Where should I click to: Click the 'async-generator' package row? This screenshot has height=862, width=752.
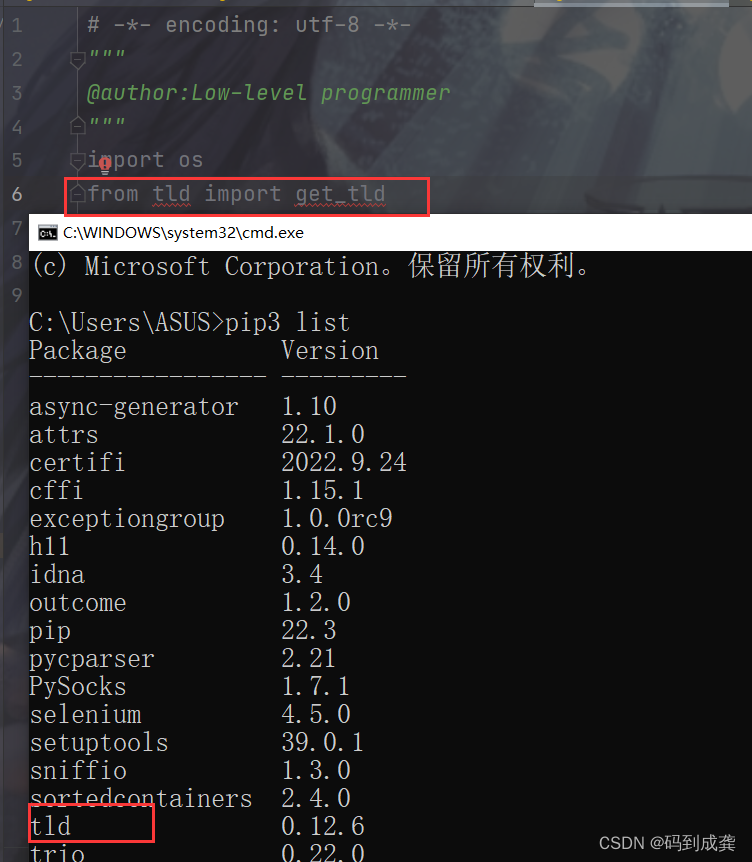[x=183, y=407]
